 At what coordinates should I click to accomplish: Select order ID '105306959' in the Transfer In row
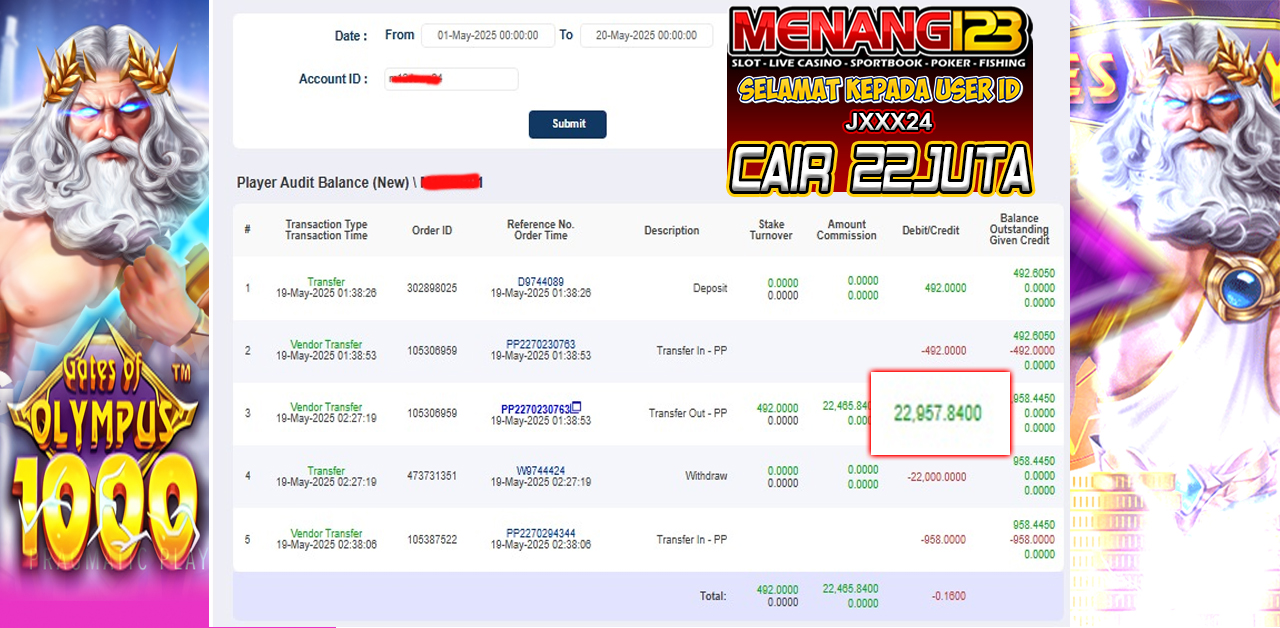432,351
